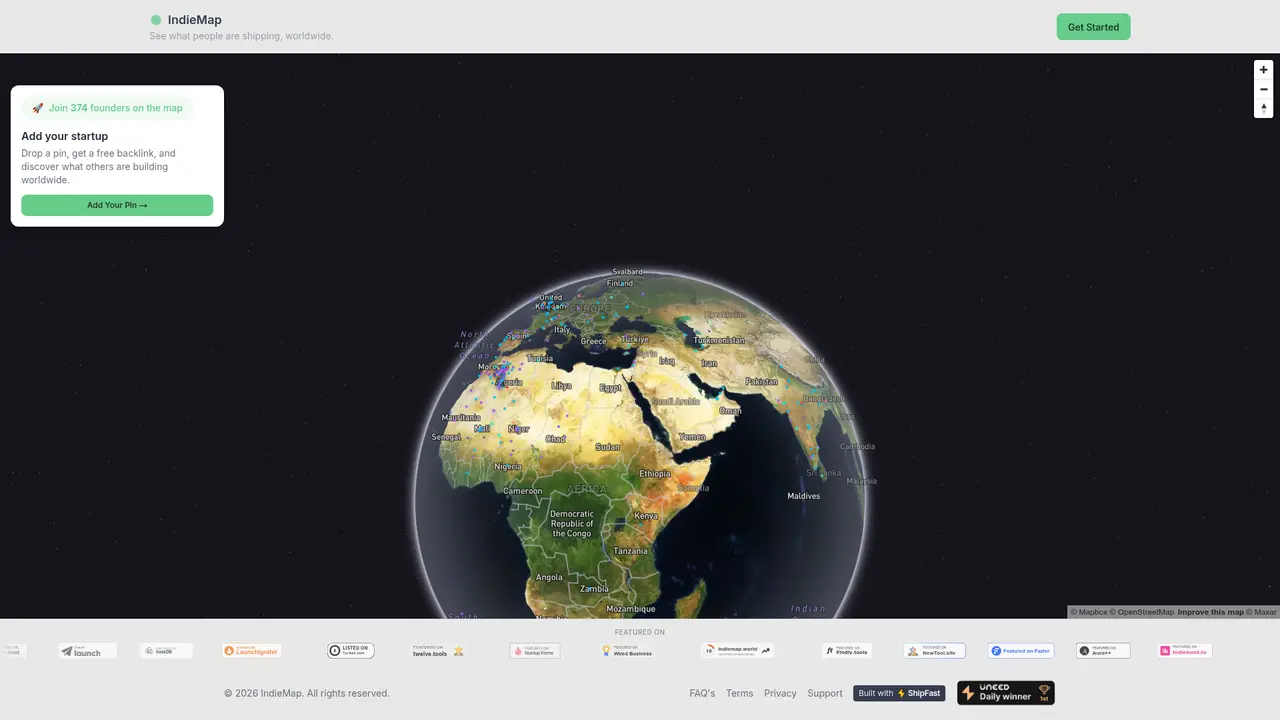The width and height of the screenshot is (1280, 720).
Task: Open the Uneed Daily winner badge
Action: [x=1005, y=693]
